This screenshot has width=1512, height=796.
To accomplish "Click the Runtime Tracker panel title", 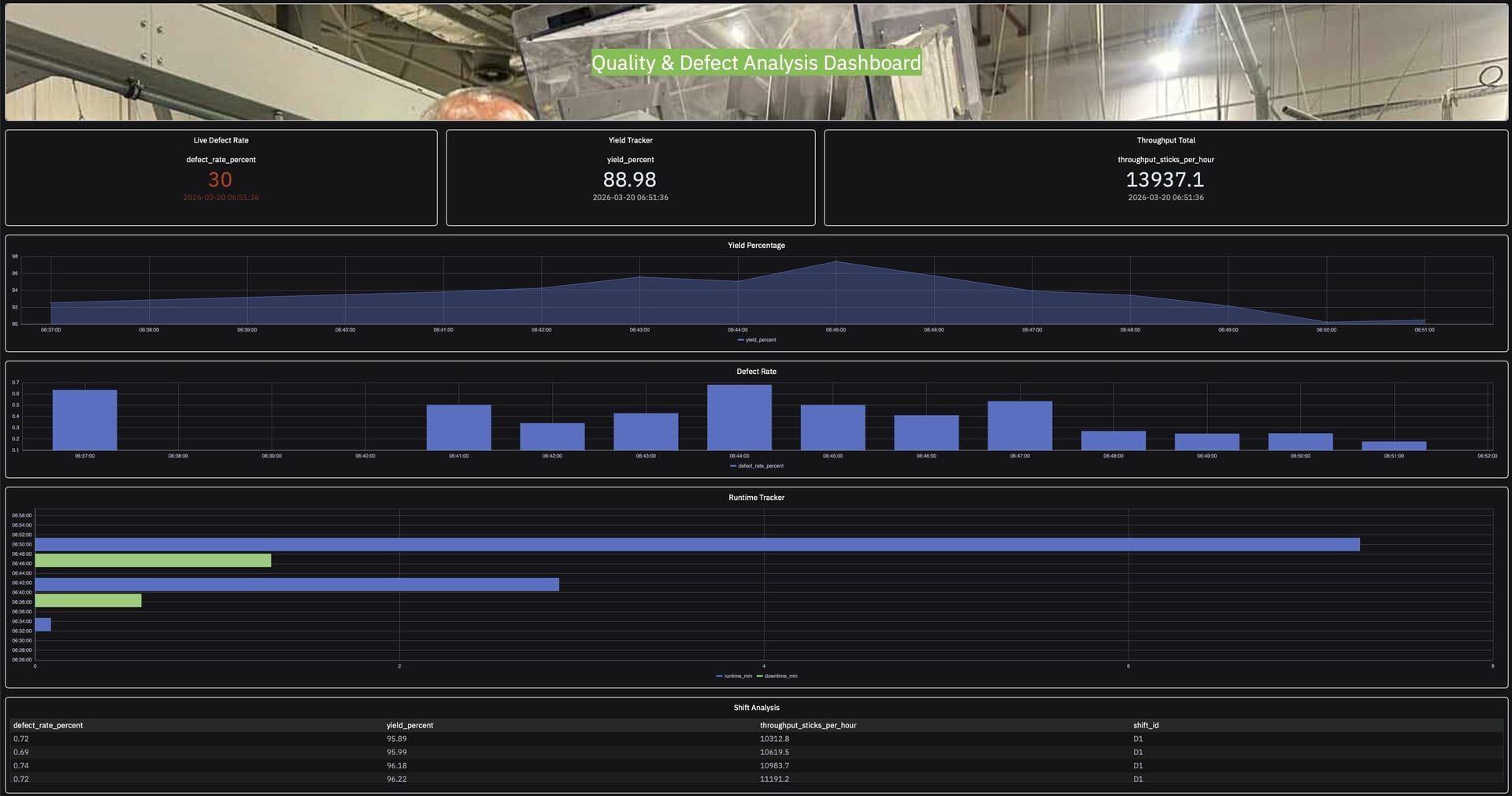I will [x=756, y=498].
